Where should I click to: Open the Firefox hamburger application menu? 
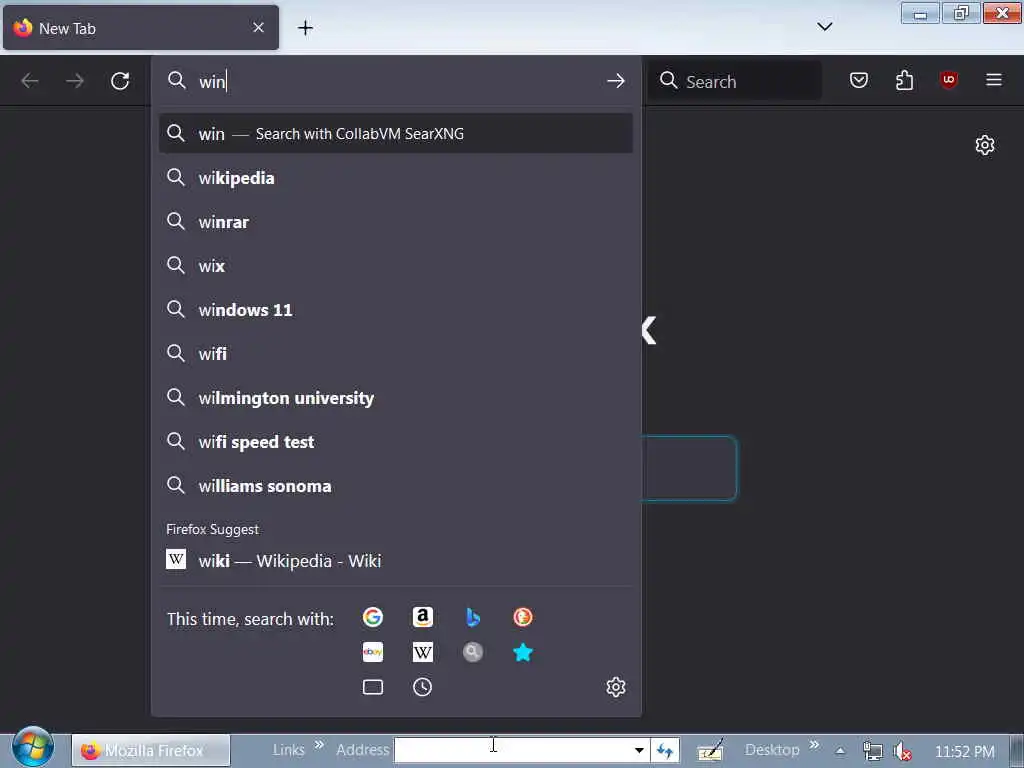pyautogui.click(x=994, y=80)
